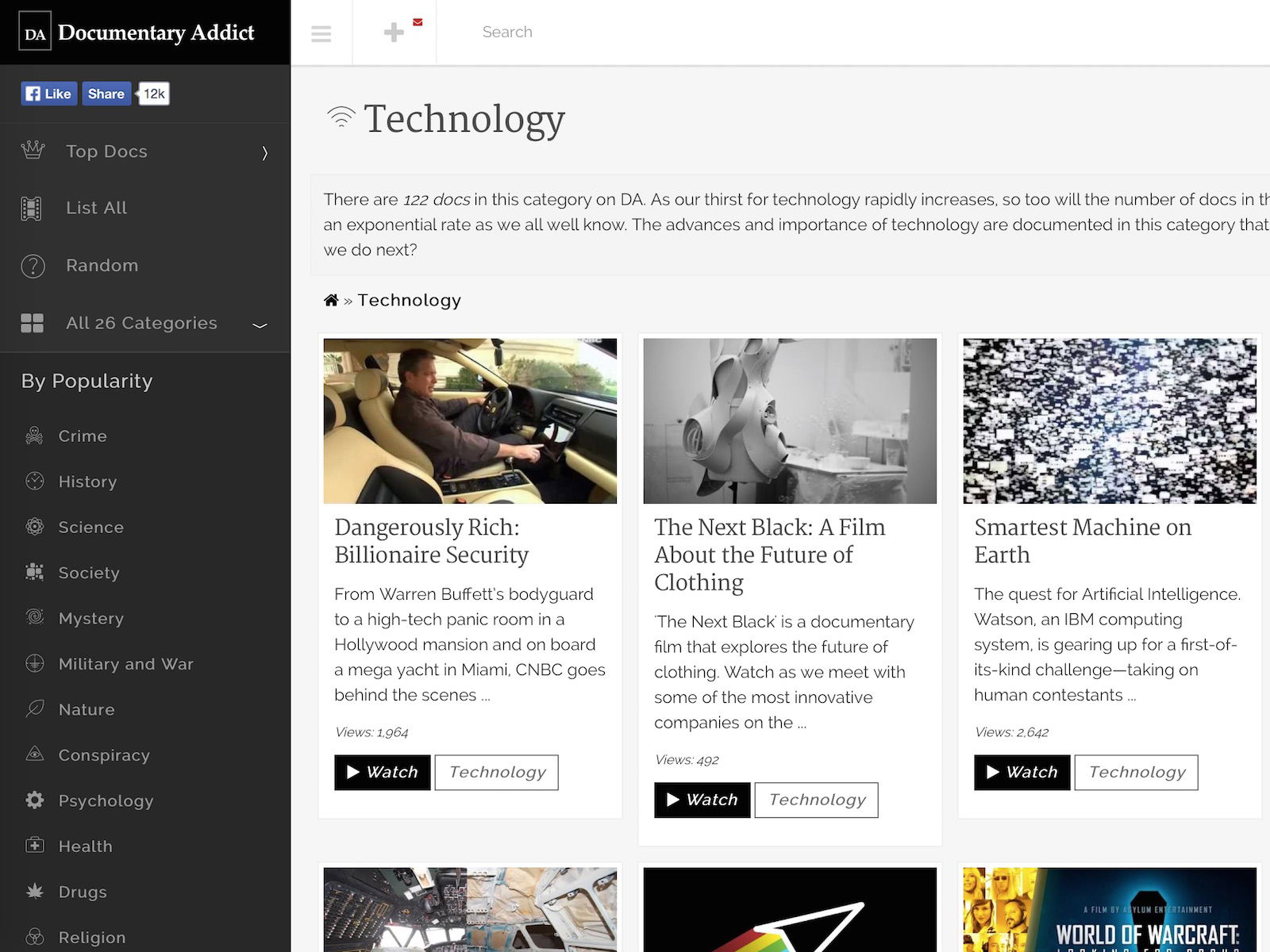Click the atom icon next to Science
This screenshot has width=1270, height=952.
(34, 526)
